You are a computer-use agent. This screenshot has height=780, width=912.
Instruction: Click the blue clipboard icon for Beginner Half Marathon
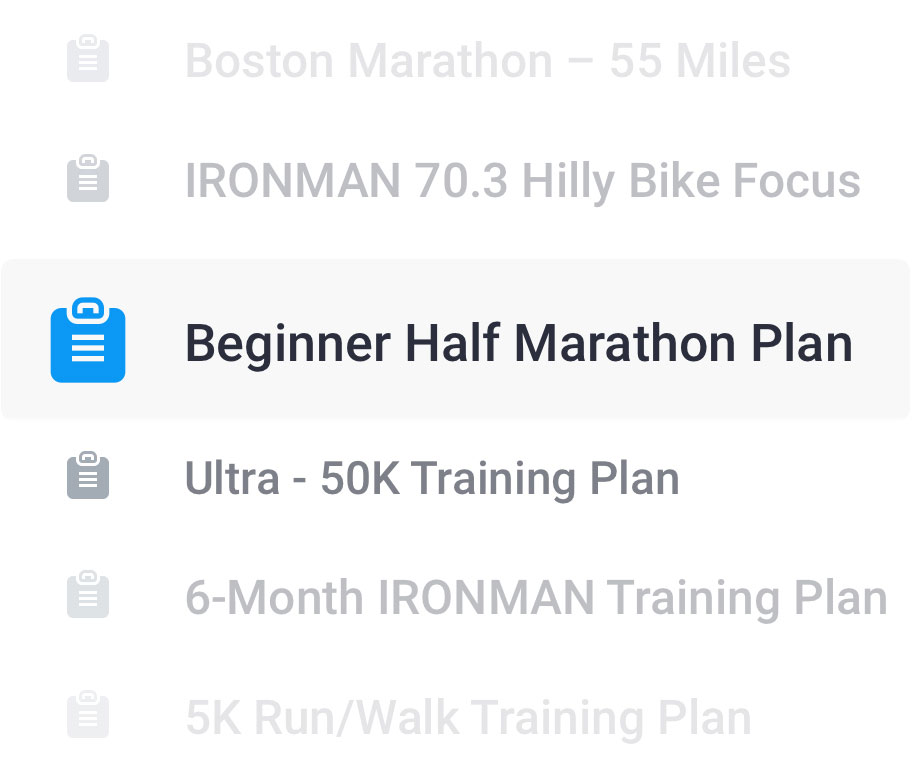[88, 341]
